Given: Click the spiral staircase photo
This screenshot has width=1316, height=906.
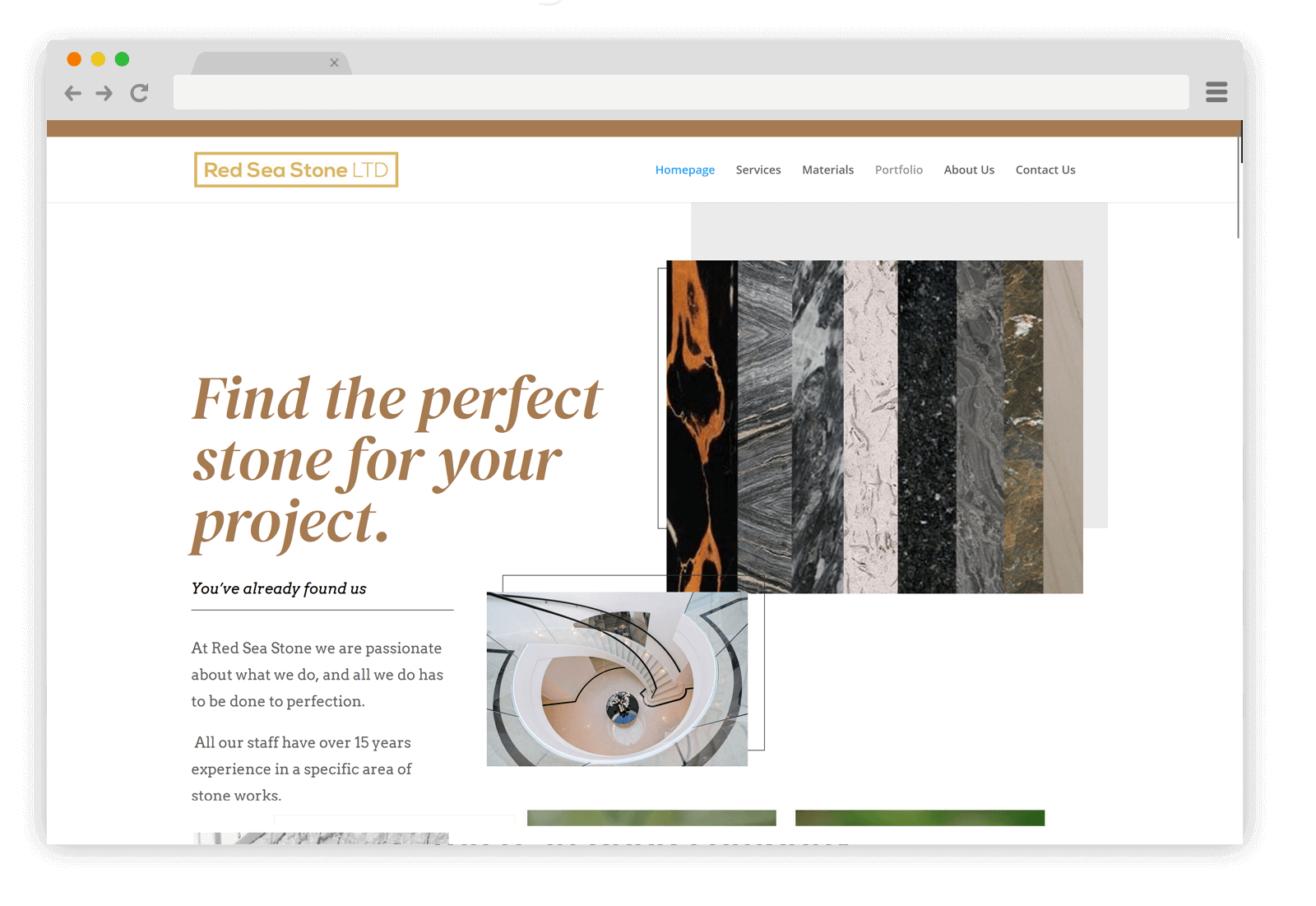Looking at the screenshot, I should point(617,679).
